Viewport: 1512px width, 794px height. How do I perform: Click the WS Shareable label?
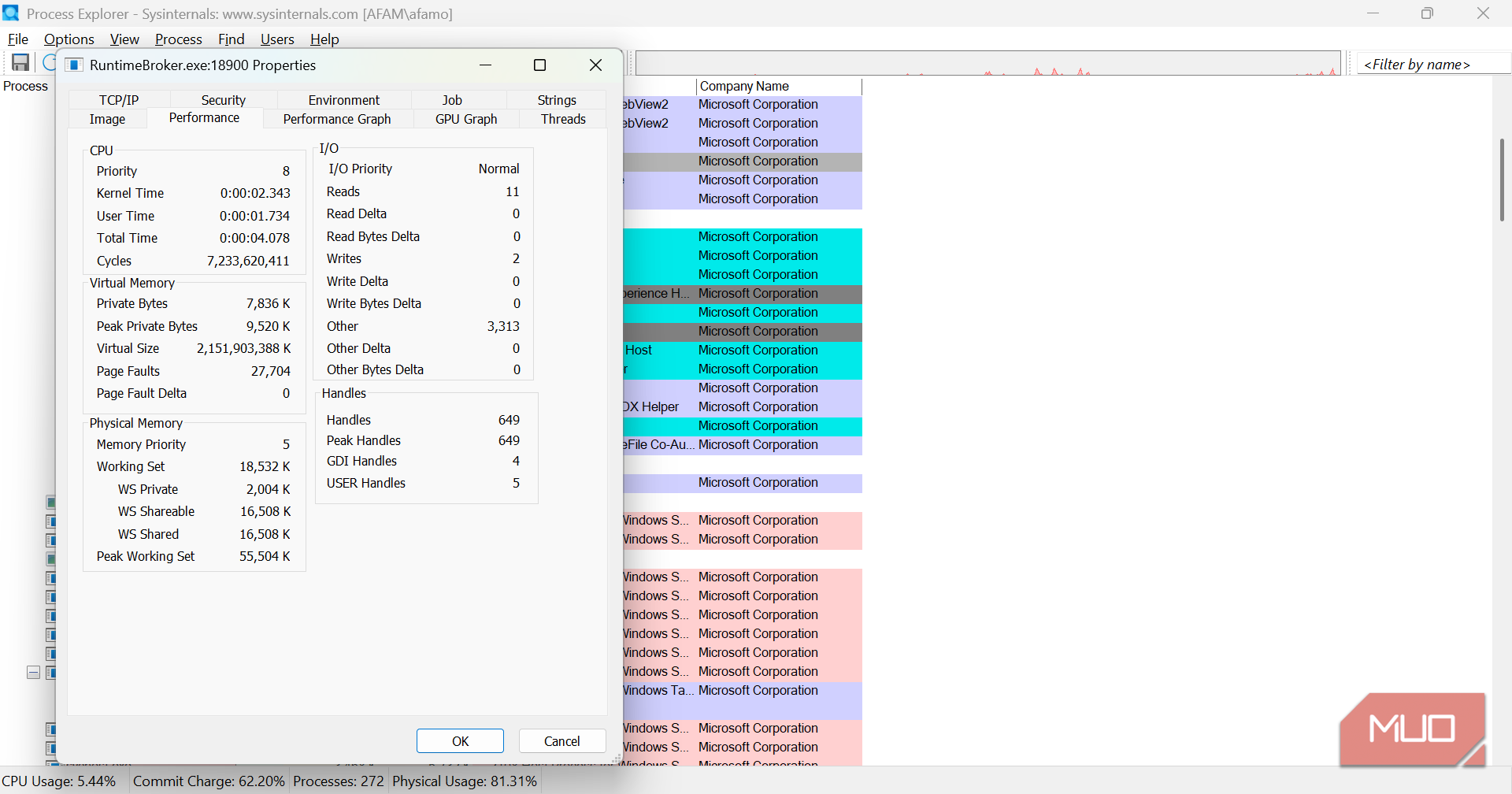coord(156,511)
